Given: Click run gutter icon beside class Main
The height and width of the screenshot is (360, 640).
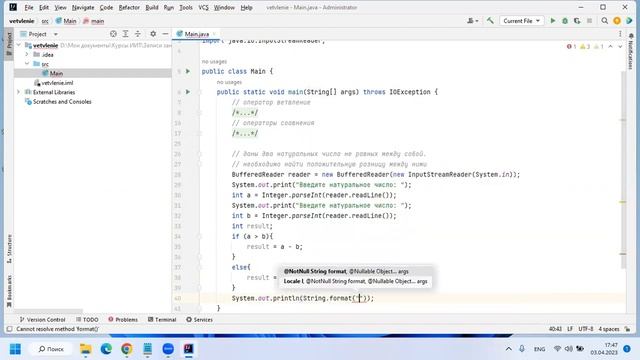Looking at the screenshot, I should coord(188,71).
